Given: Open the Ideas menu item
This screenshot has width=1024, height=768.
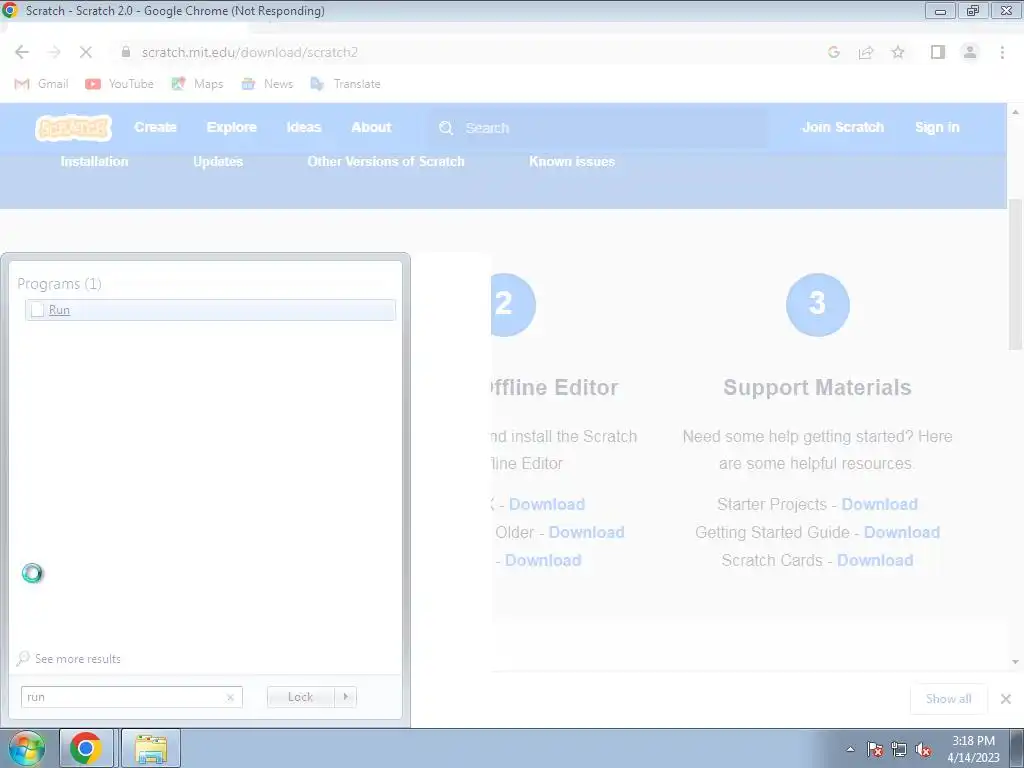Looking at the screenshot, I should coord(304,127).
